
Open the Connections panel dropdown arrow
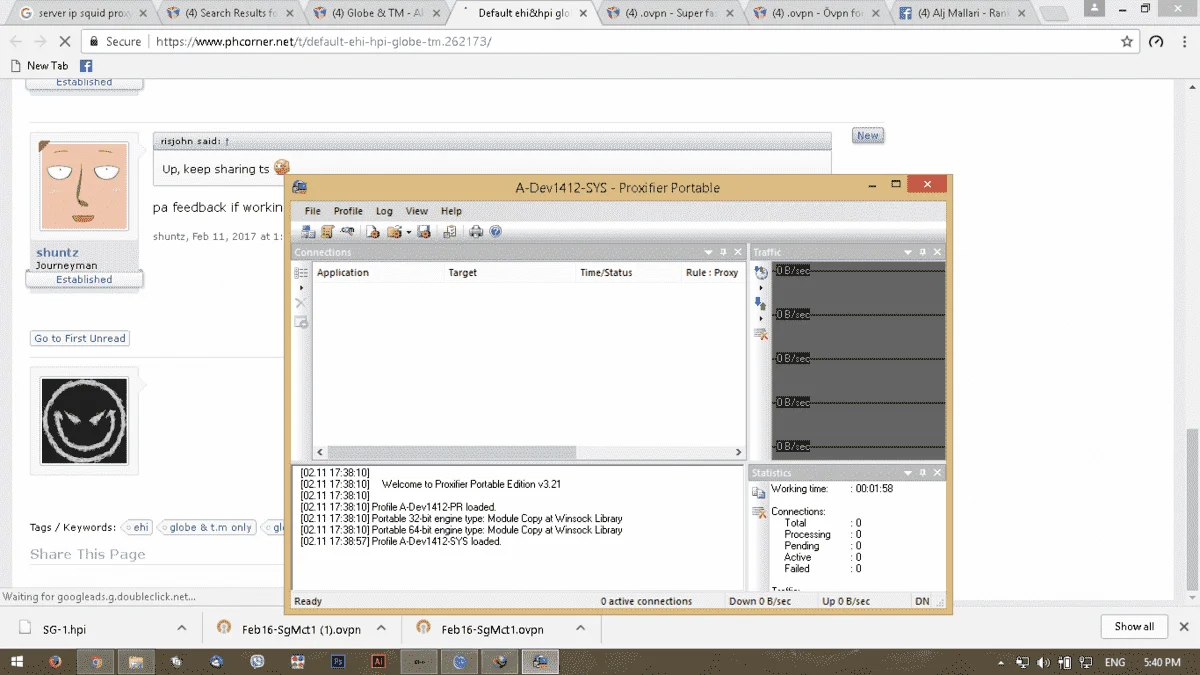click(708, 252)
